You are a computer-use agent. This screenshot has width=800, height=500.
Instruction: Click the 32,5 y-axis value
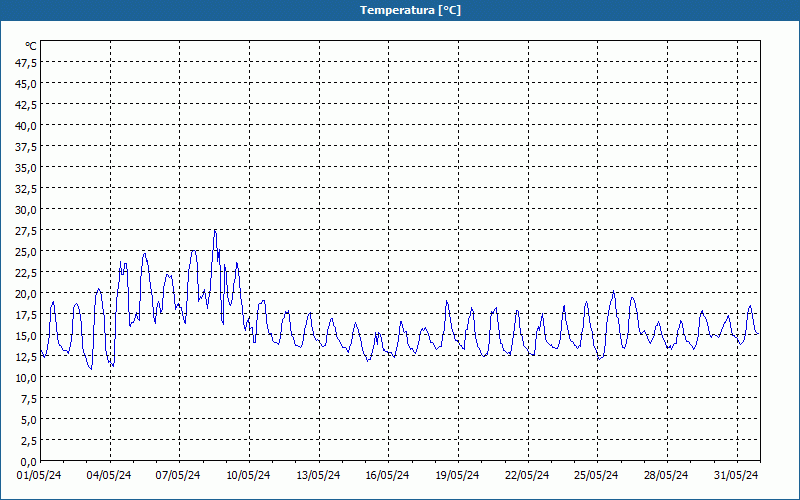tap(27, 189)
